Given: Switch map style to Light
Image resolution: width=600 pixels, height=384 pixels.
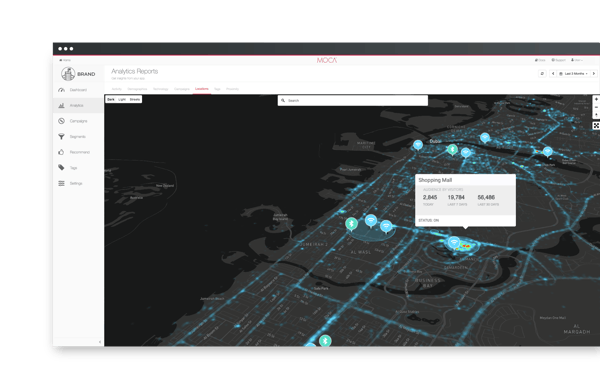Looking at the screenshot, I should coord(122,99).
